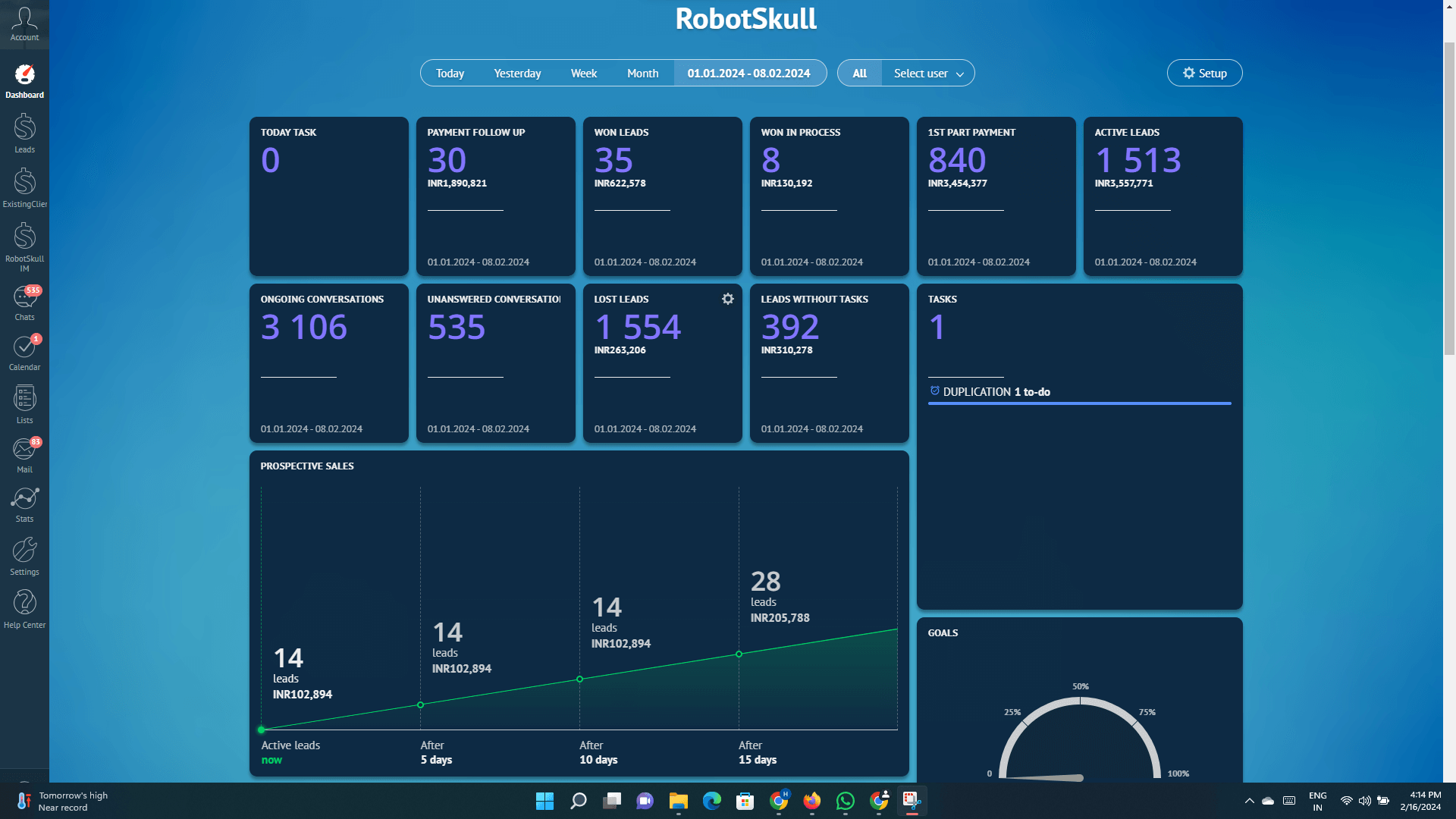Screen dimensions: 1456x819
Task: Open Firefox from taskbar
Action: pos(811,801)
